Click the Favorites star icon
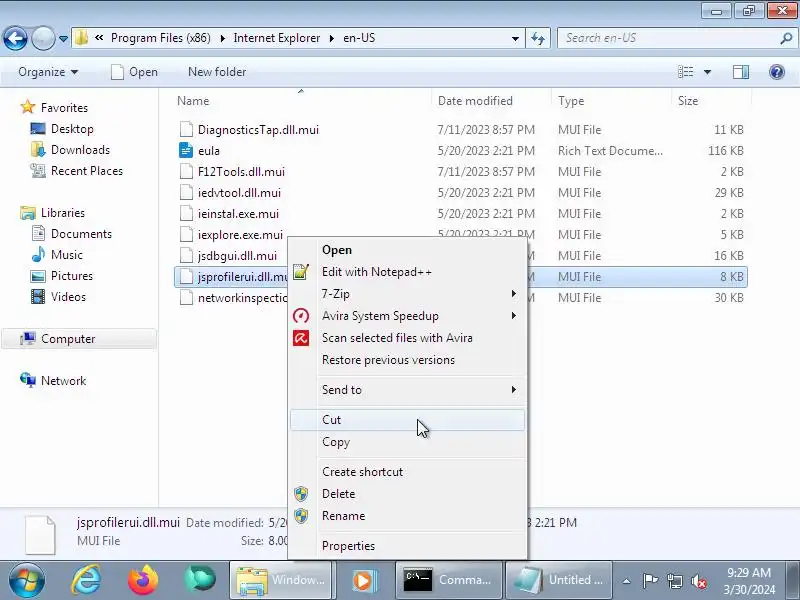The height and width of the screenshot is (600, 800). coord(28,107)
